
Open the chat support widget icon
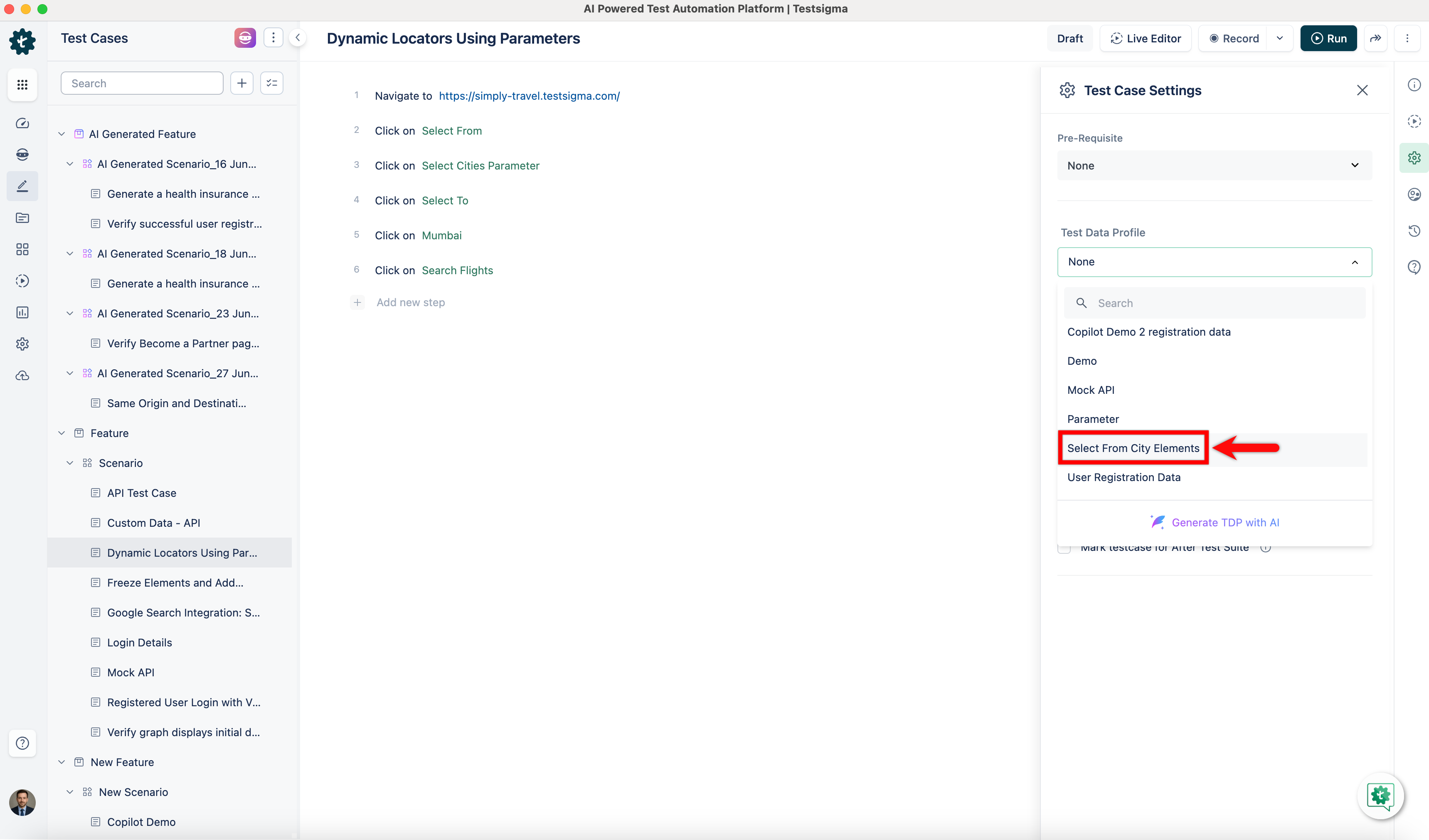coord(1380,796)
